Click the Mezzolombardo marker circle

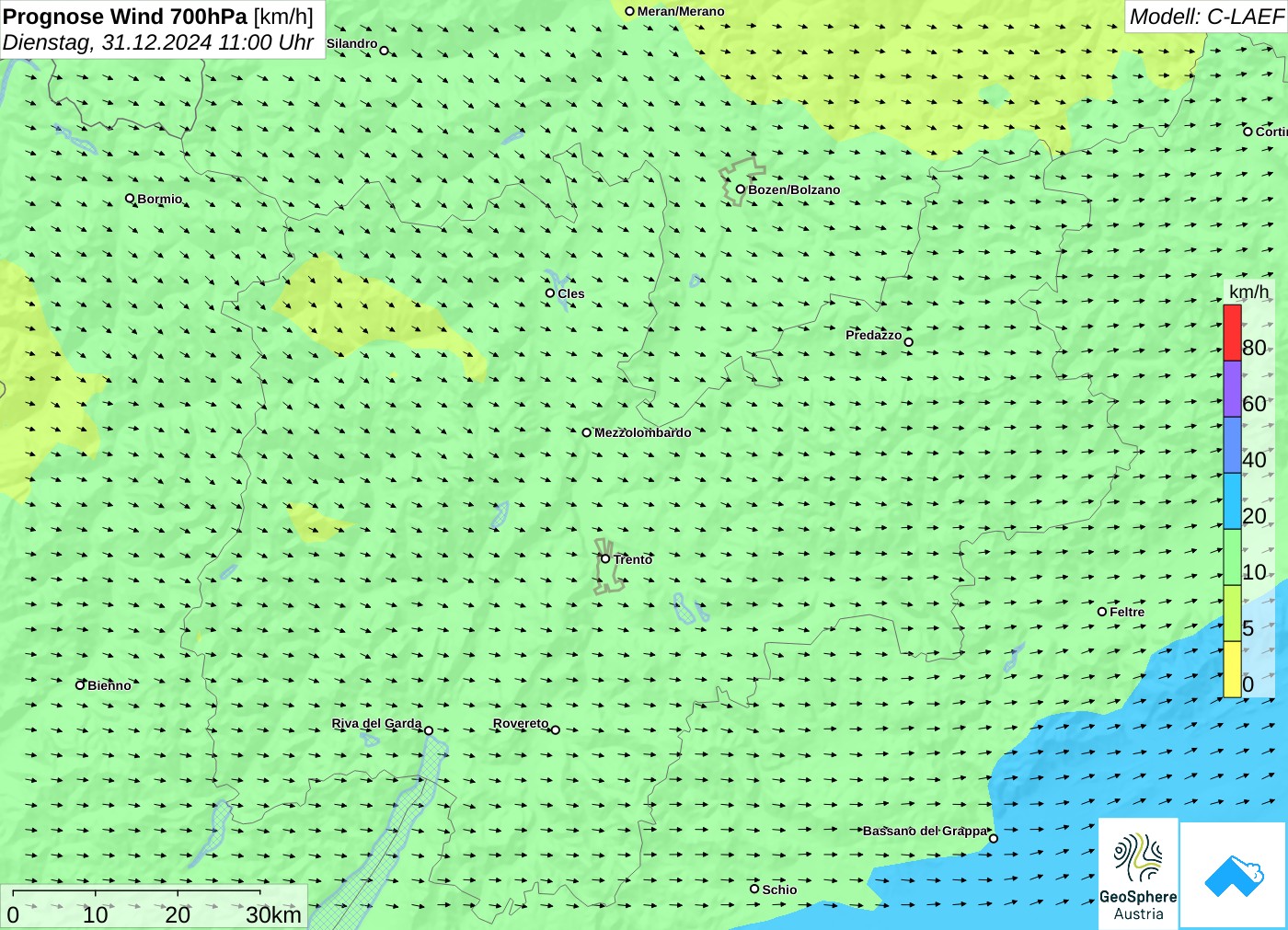click(x=587, y=431)
